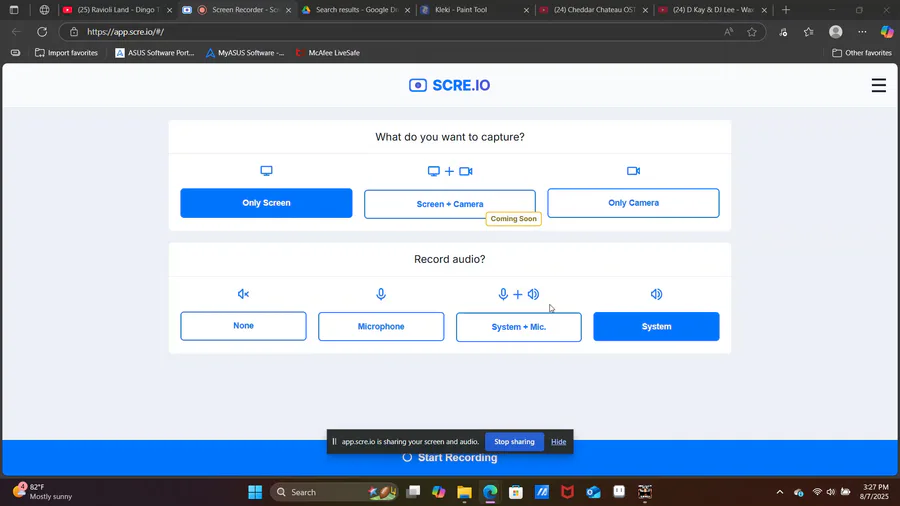900x506 pixels.
Task: Choose the Screen + Camera option
Action: click(449, 204)
